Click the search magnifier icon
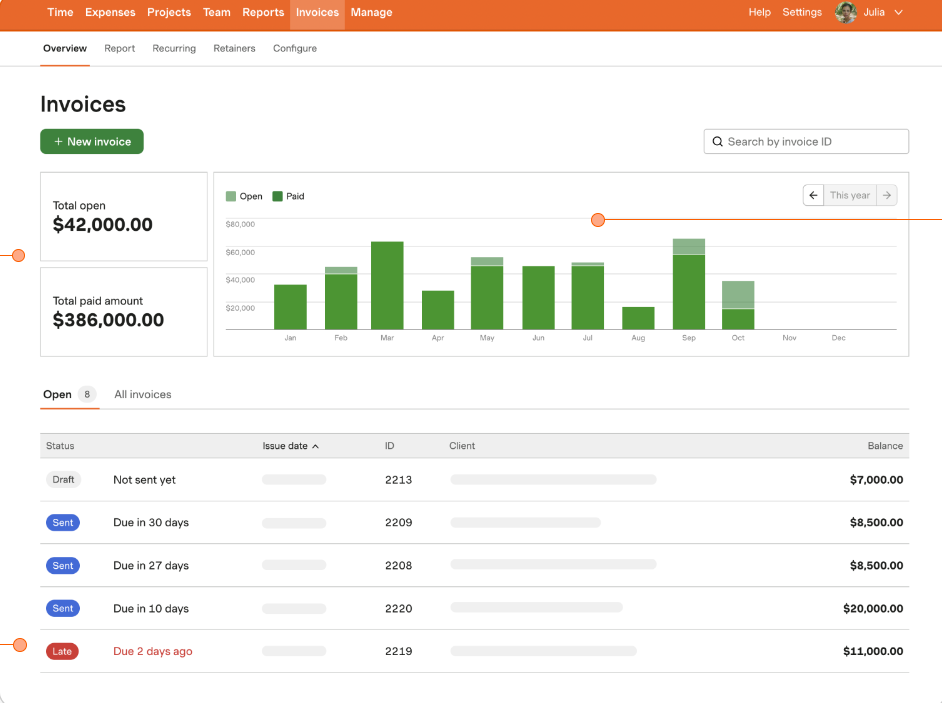Viewport: 942px width, 703px height. point(717,141)
